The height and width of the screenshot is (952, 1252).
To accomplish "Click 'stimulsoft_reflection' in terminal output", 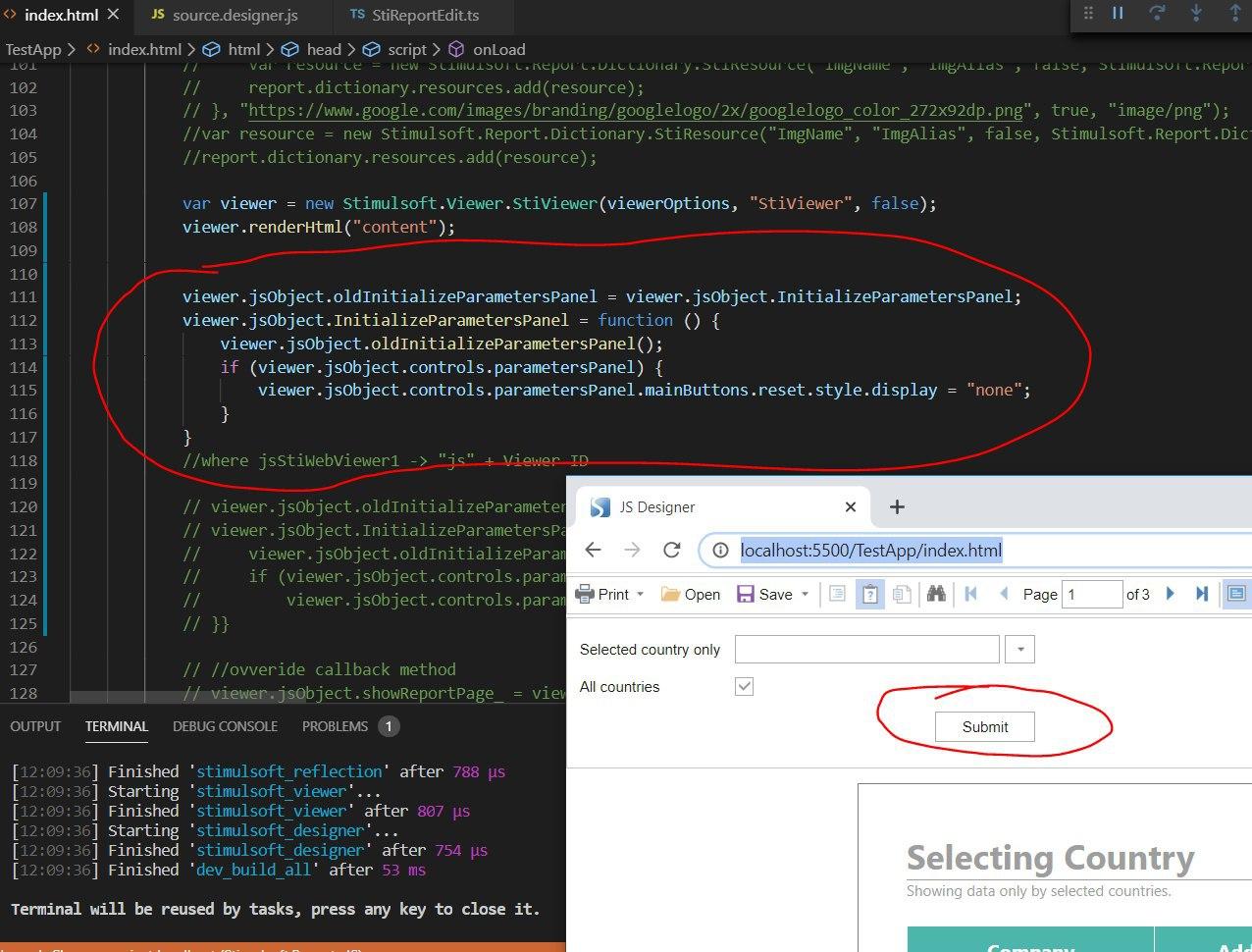I will 289,771.
